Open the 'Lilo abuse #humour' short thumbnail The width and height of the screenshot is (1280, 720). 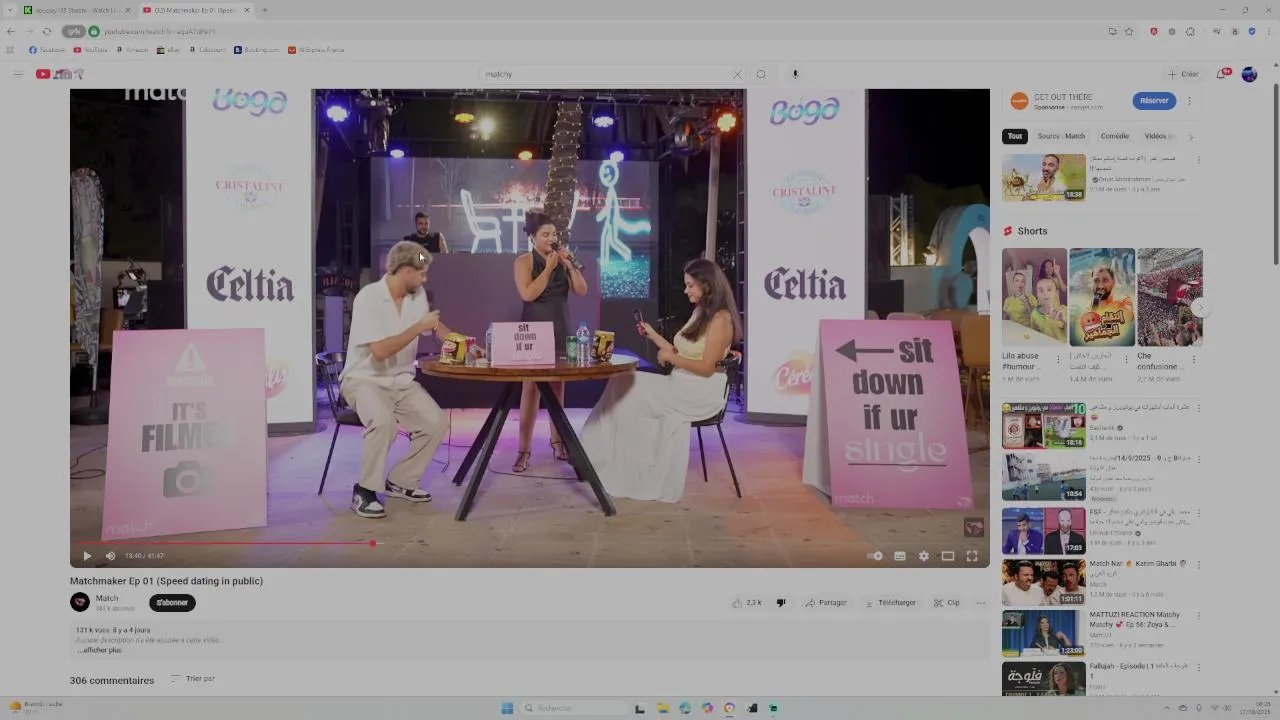1034,297
